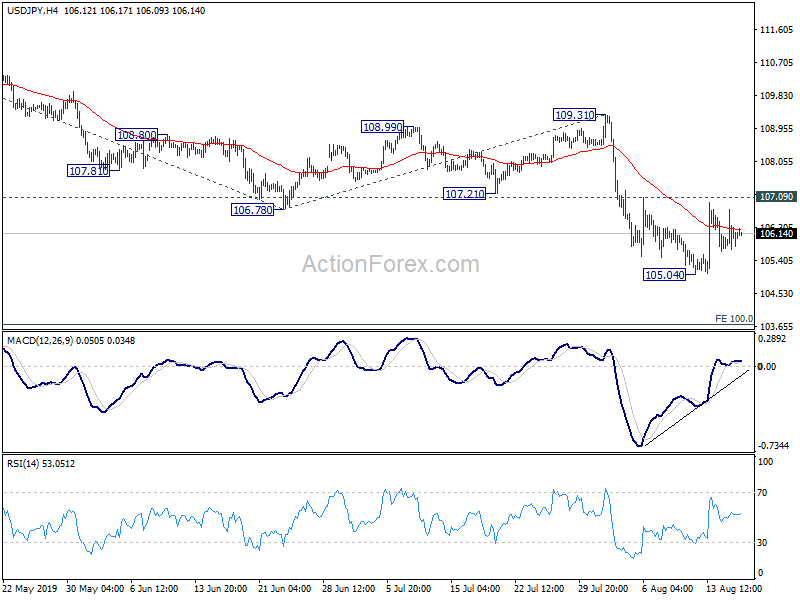Click the 111.605 price axis value

pyautogui.click(x=777, y=30)
